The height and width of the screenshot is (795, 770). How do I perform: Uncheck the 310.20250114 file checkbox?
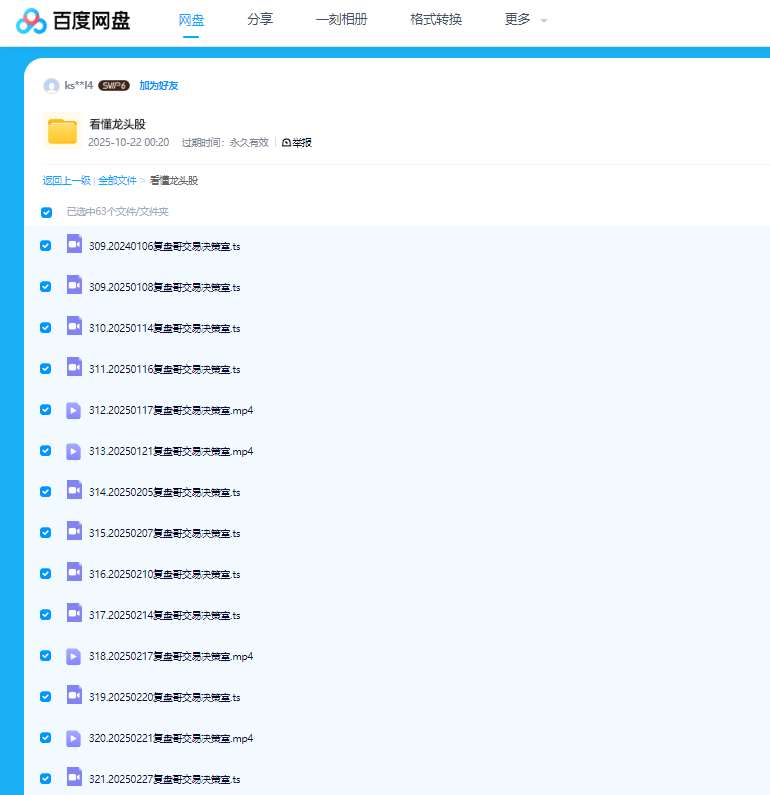(x=46, y=328)
